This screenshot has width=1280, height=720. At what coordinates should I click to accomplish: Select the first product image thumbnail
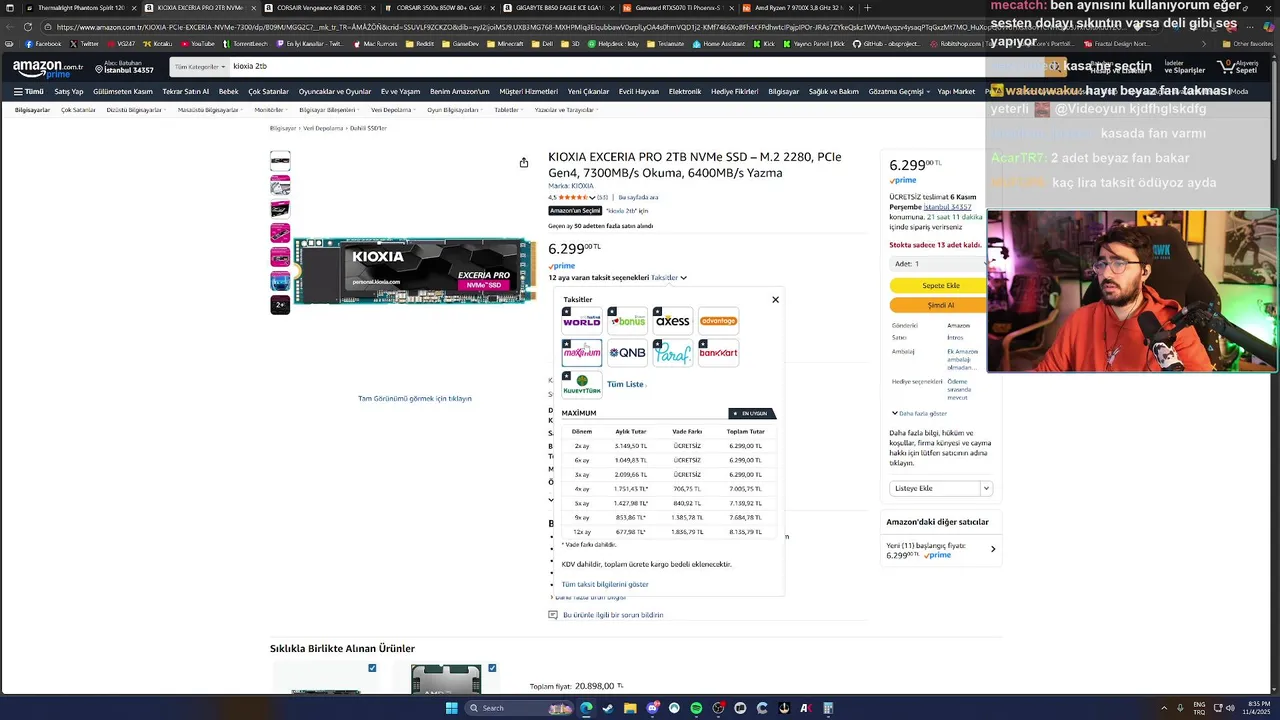click(280, 161)
